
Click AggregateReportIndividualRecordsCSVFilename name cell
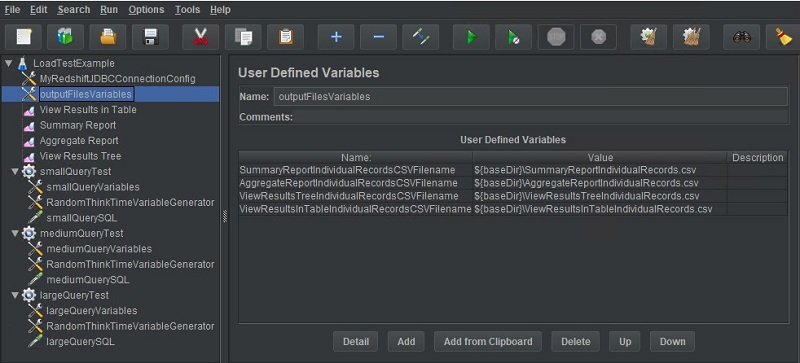coord(356,183)
